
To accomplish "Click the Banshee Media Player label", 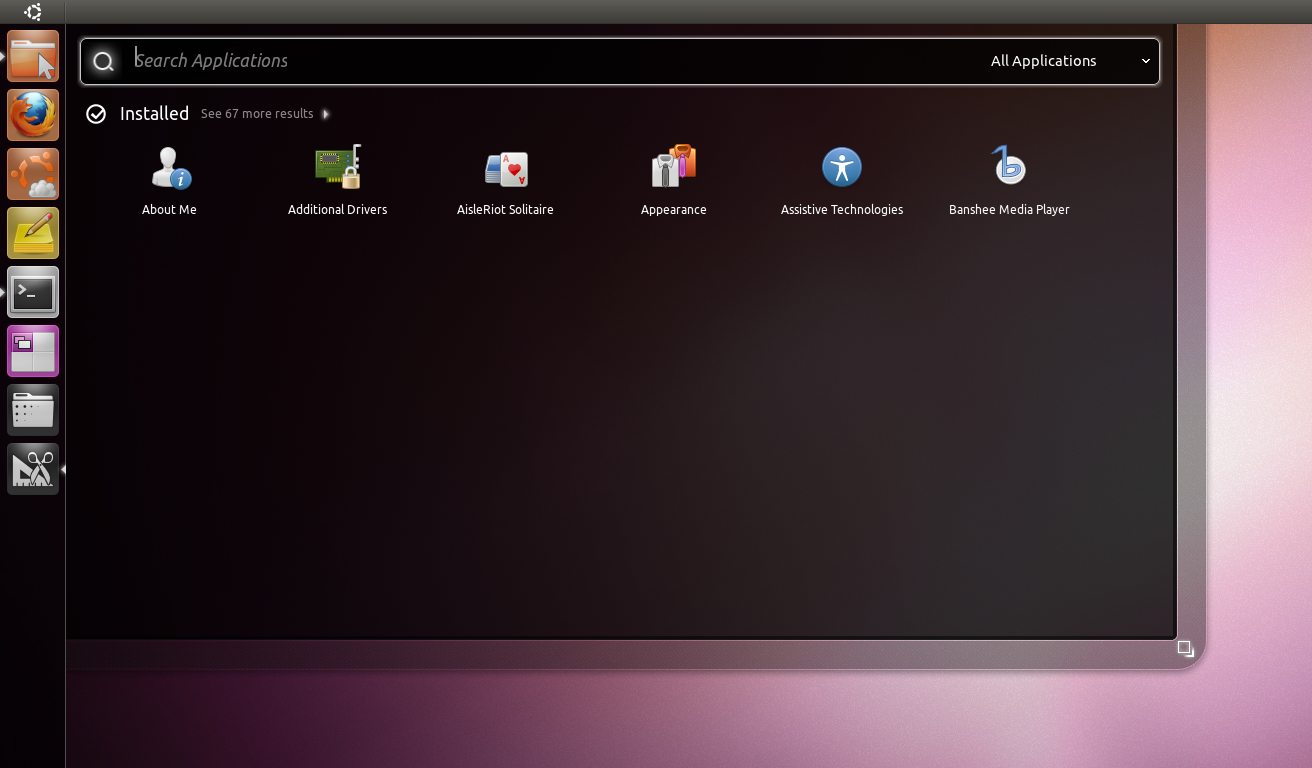I will point(1009,210).
